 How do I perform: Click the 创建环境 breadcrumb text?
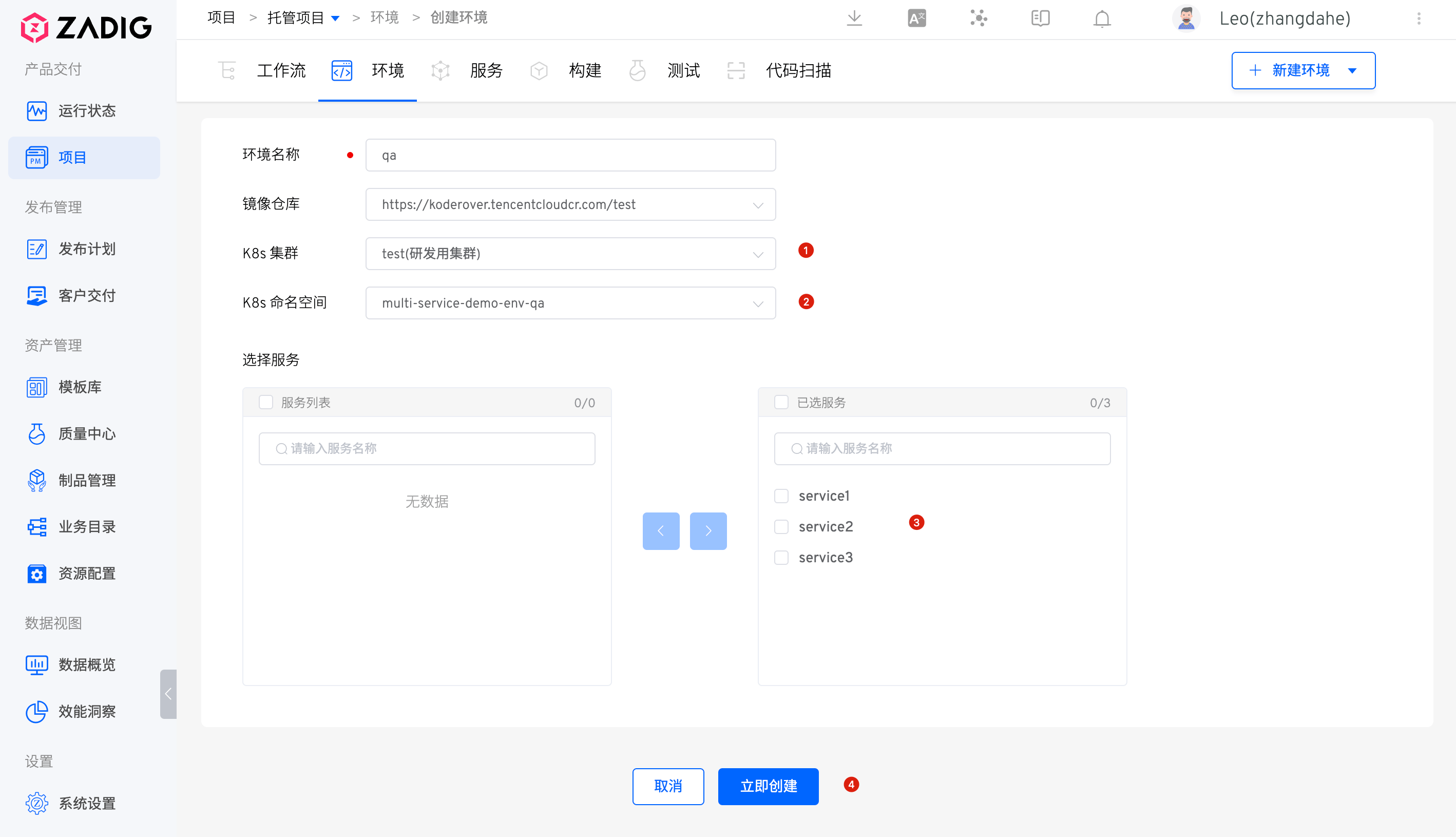(x=458, y=18)
